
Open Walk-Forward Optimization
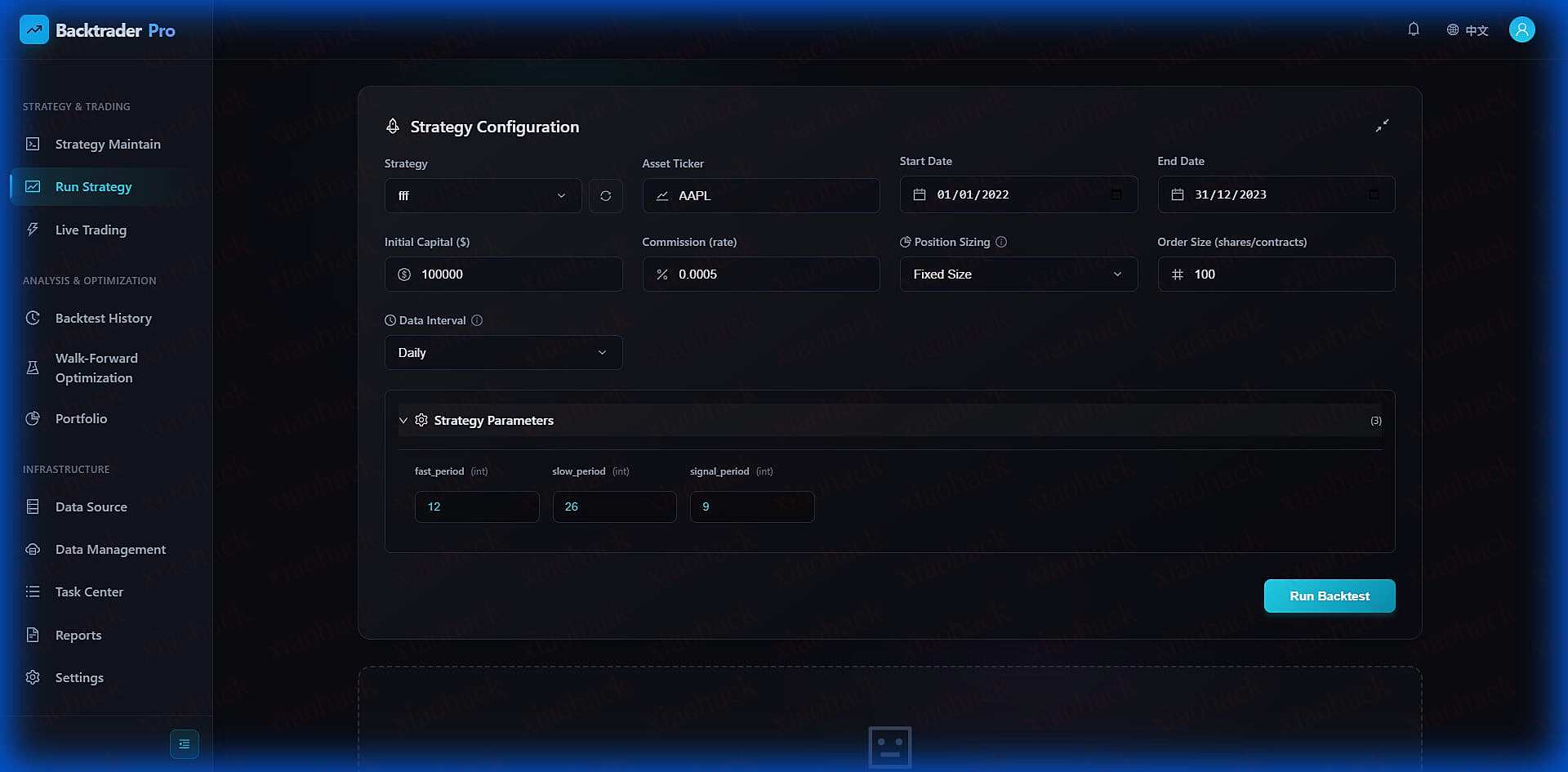(96, 368)
